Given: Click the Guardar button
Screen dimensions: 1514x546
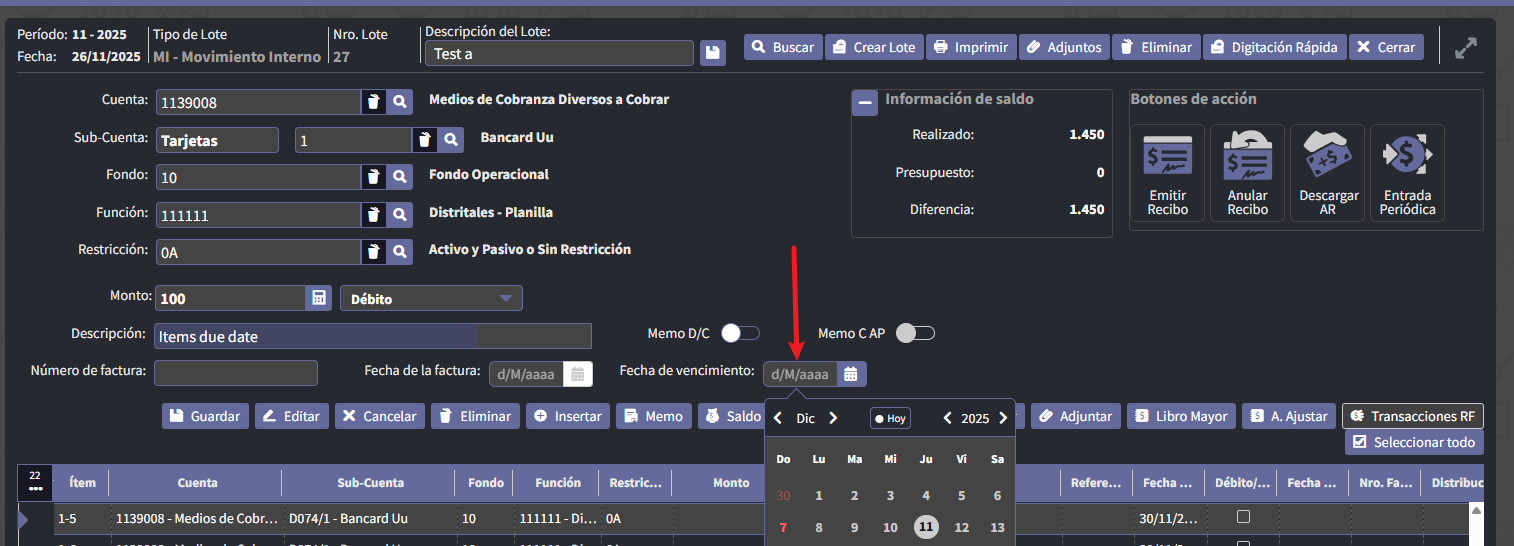Looking at the screenshot, I should coord(205,416).
